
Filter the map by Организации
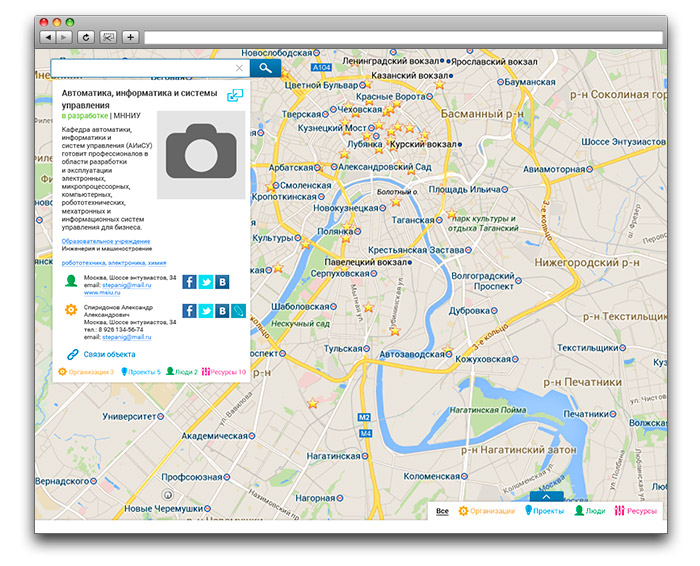[487, 511]
